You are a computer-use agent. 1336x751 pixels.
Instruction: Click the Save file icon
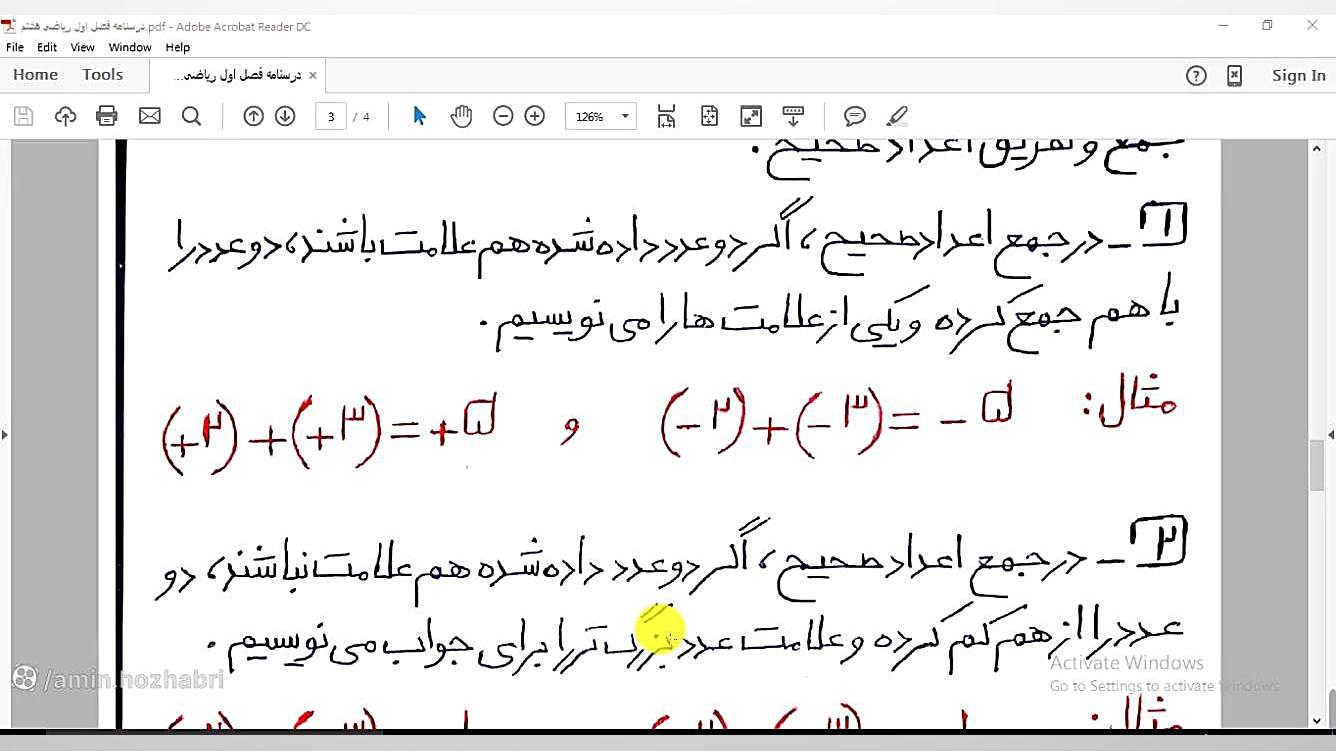click(24, 116)
